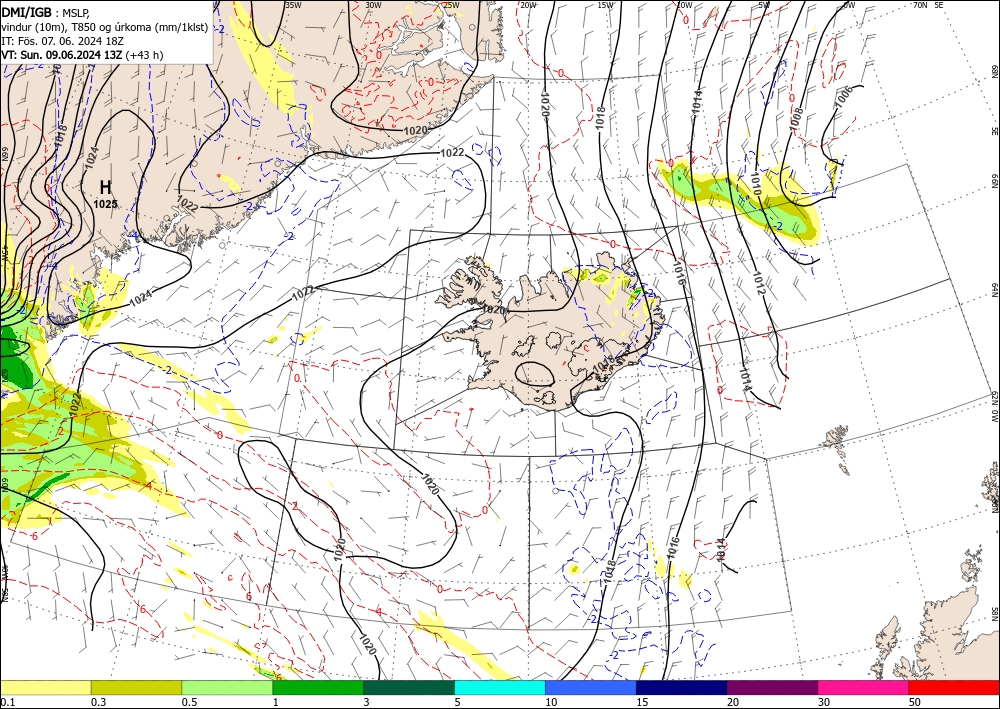Select the pink 30–50 legend color band
Viewport: 1000px width, 709px height.
pos(864,687)
